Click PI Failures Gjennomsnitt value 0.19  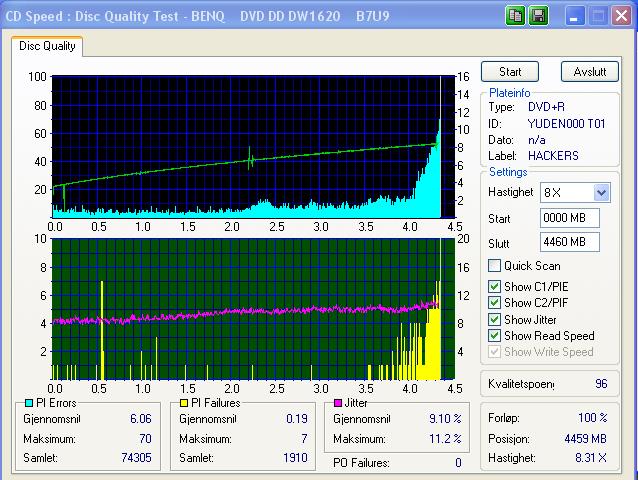297,419
